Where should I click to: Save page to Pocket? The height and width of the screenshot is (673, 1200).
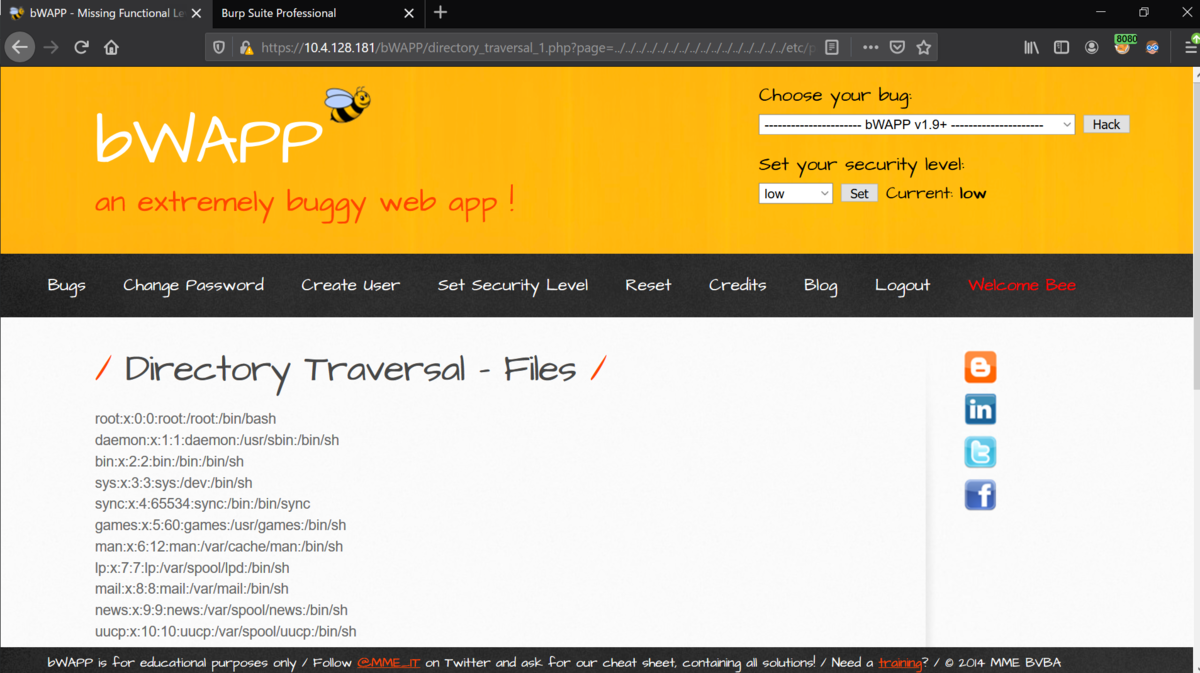pos(897,47)
